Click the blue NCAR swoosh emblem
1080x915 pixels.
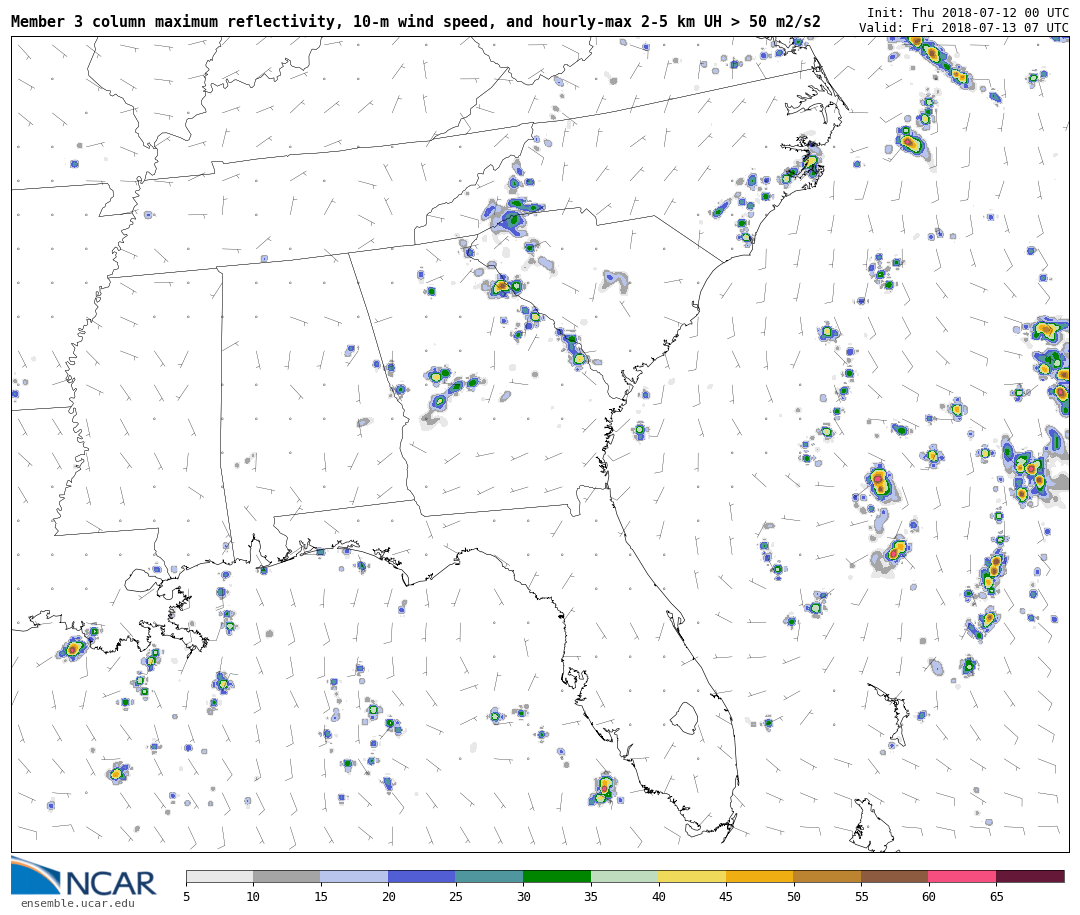tap(35, 876)
